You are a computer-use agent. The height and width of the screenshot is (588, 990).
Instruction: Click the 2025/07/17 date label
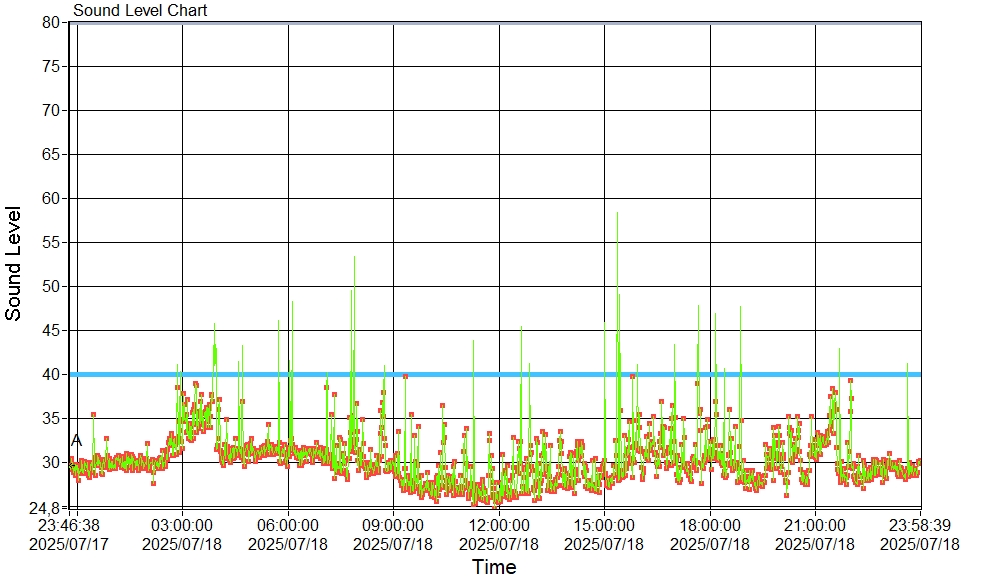[71, 544]
